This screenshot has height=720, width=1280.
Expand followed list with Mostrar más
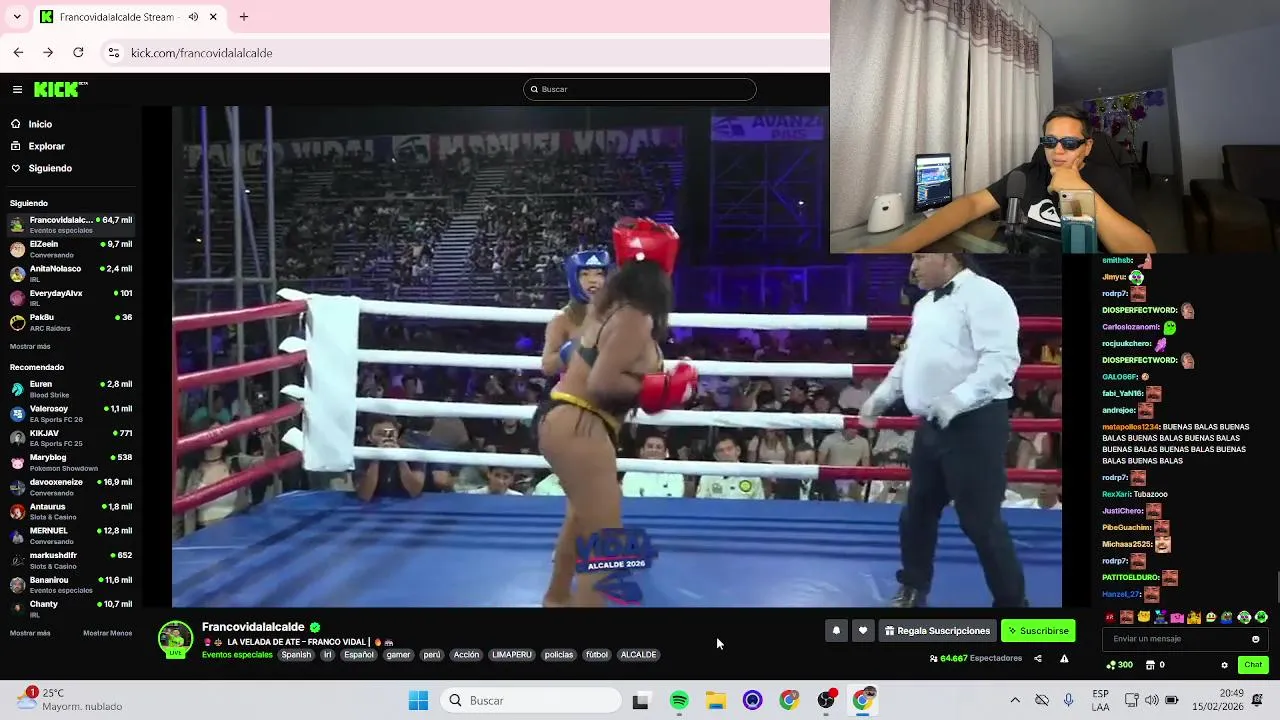pos(30,346)
